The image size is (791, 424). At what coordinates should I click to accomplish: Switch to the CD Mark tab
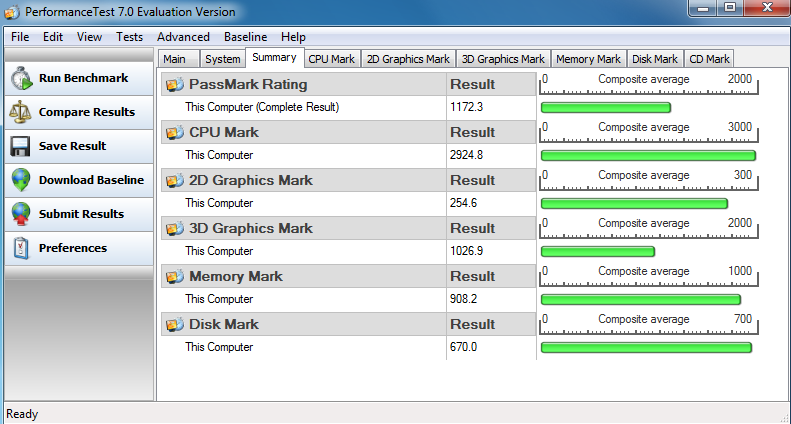(709, 59)
